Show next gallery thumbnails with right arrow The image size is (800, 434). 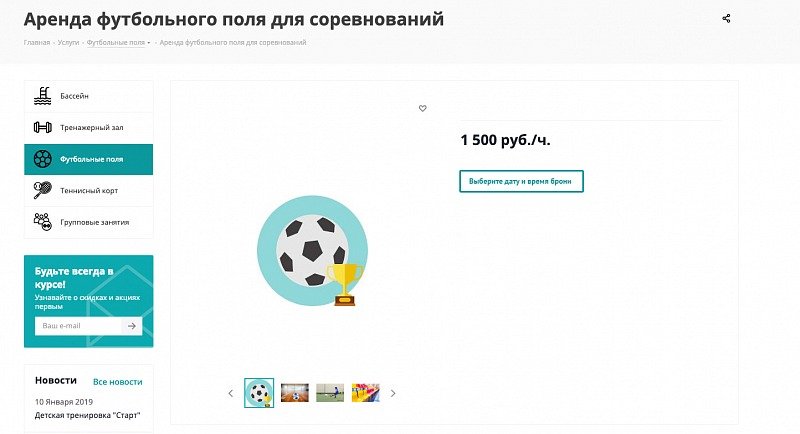(x=393, y=393)
